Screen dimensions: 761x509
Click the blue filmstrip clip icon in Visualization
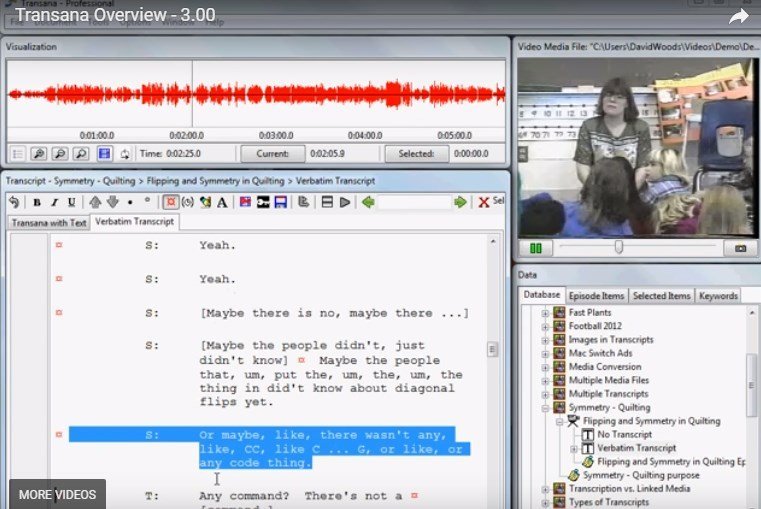(x=104, y=154)
